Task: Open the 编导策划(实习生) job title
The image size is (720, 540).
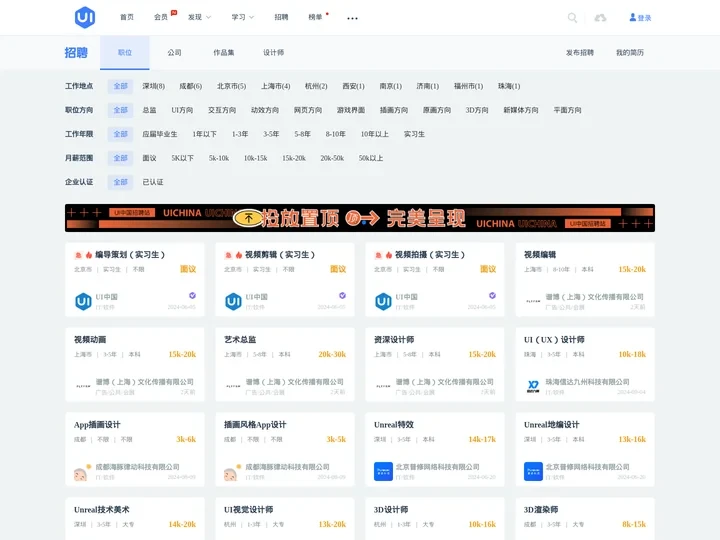Action: pos(130,255)
